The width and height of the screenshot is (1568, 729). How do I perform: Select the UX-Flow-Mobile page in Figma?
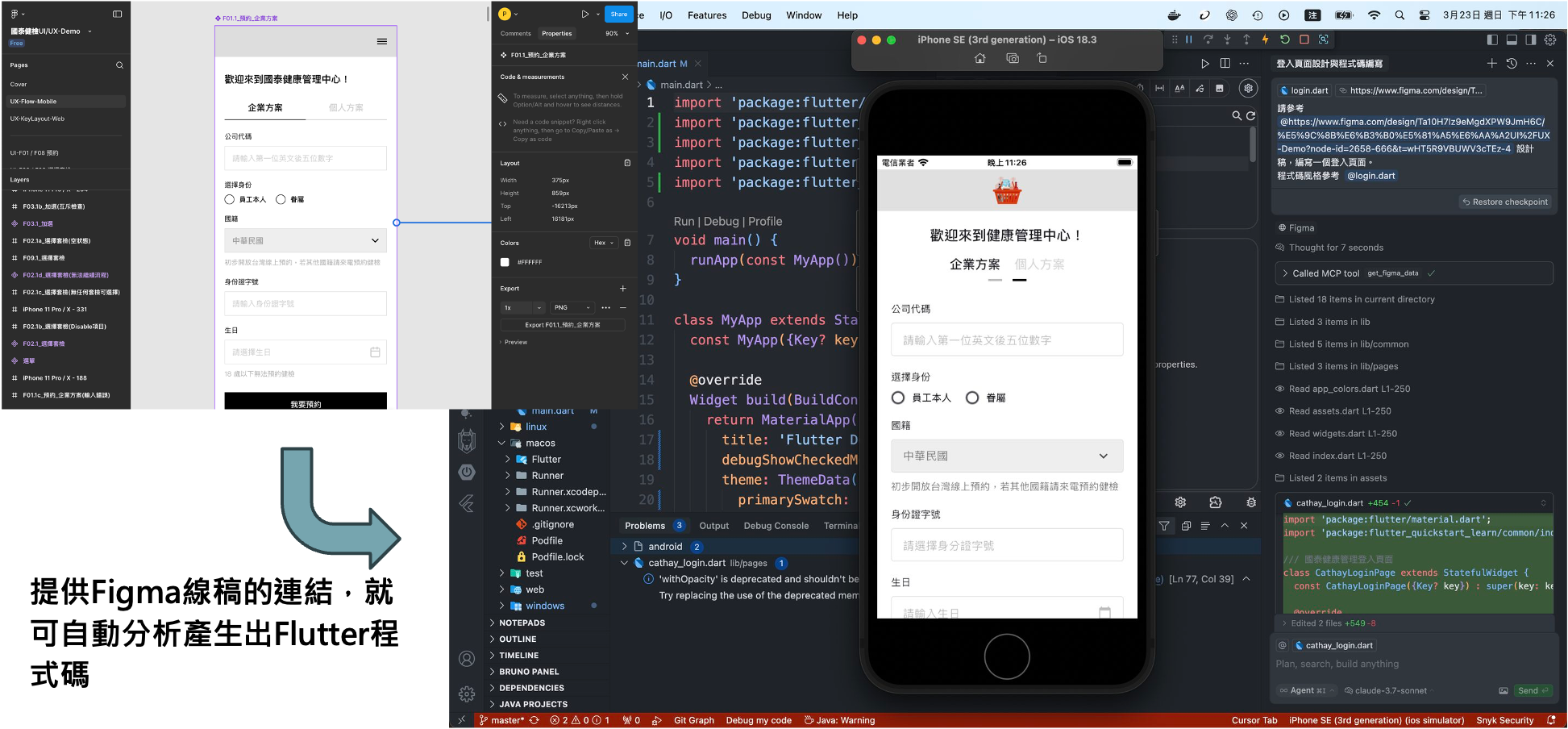[64, 102]
